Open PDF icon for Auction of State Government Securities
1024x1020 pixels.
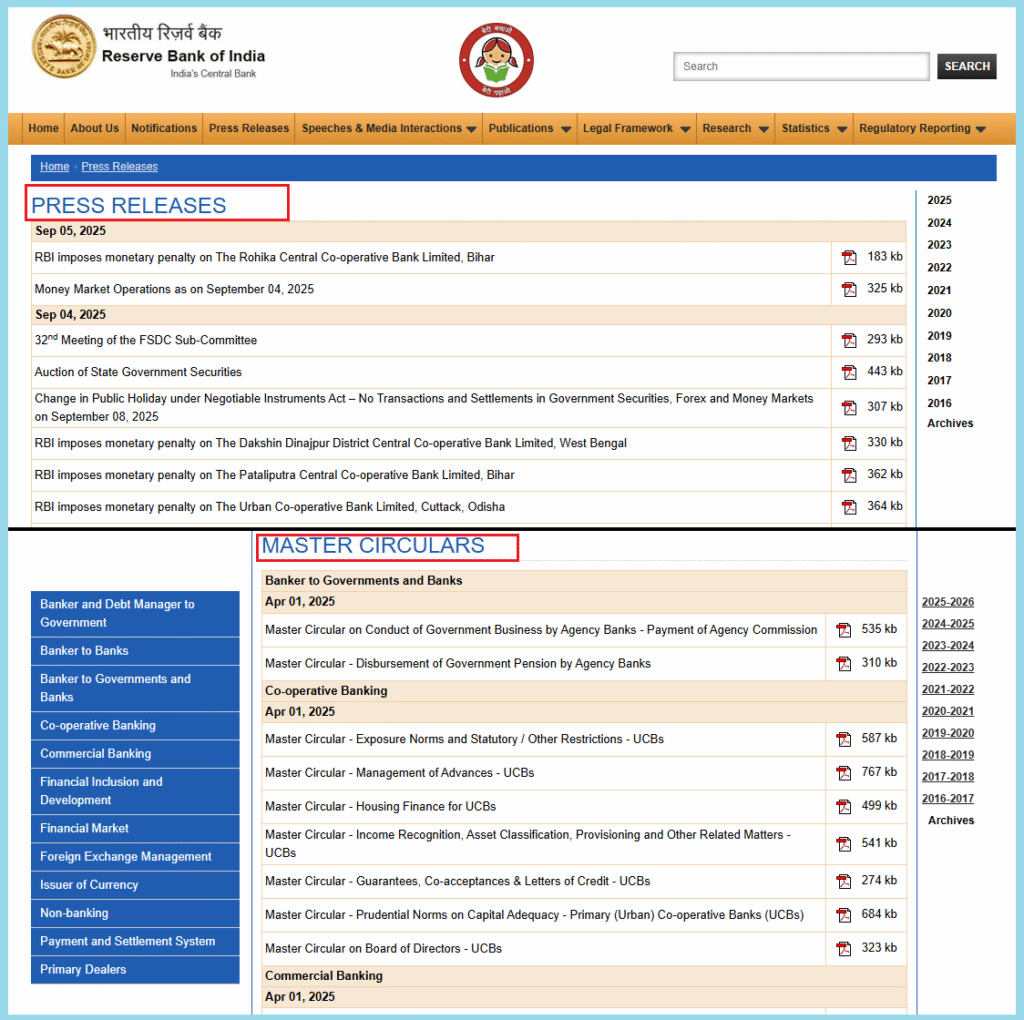(x=849, y=372)
